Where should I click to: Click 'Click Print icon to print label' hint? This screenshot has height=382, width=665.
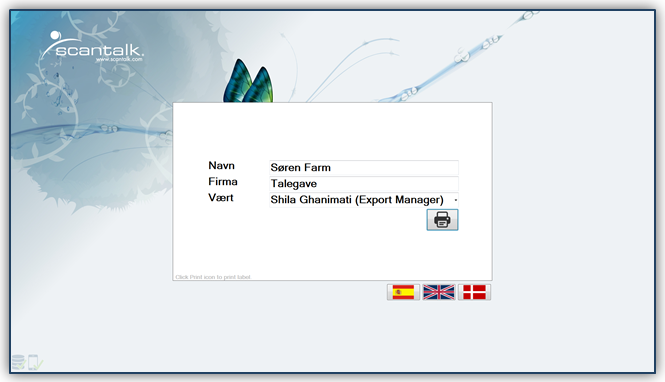coord(213,277)
